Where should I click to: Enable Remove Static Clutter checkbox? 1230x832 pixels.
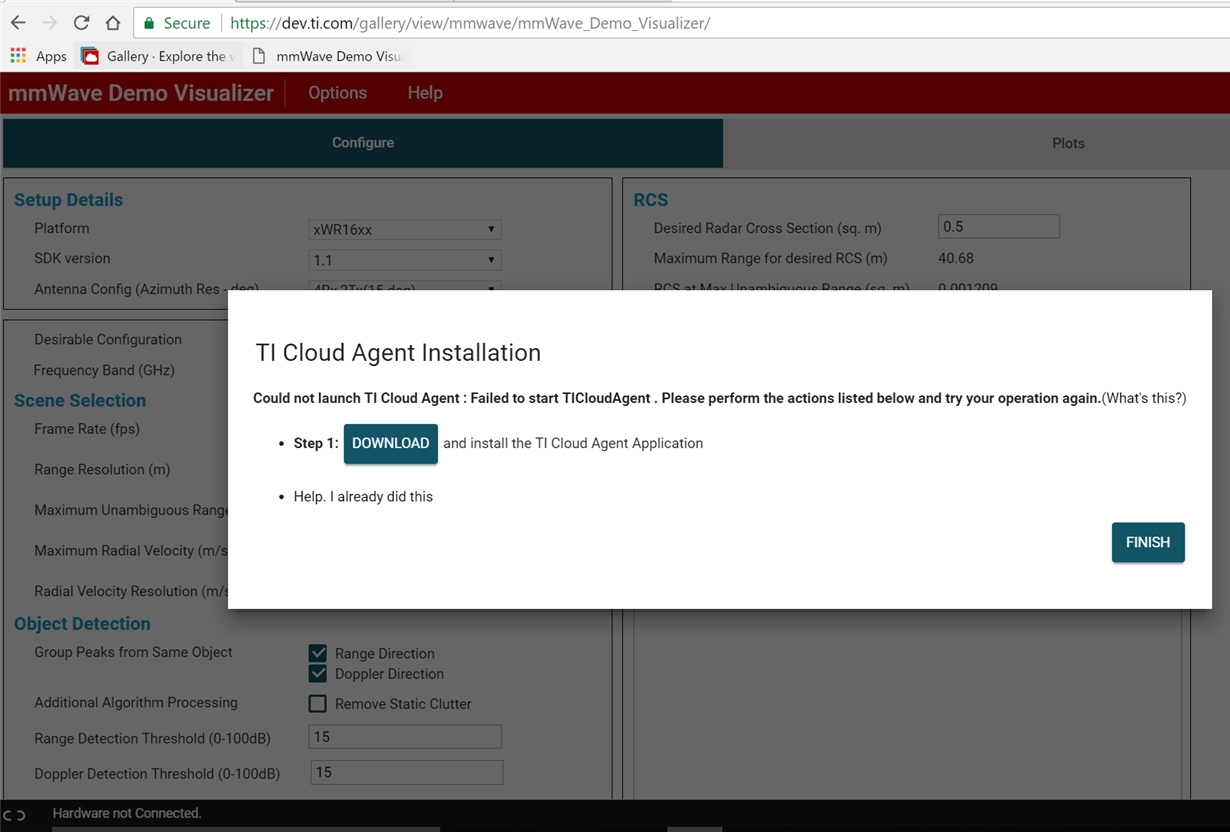click(x=318, y=704)
